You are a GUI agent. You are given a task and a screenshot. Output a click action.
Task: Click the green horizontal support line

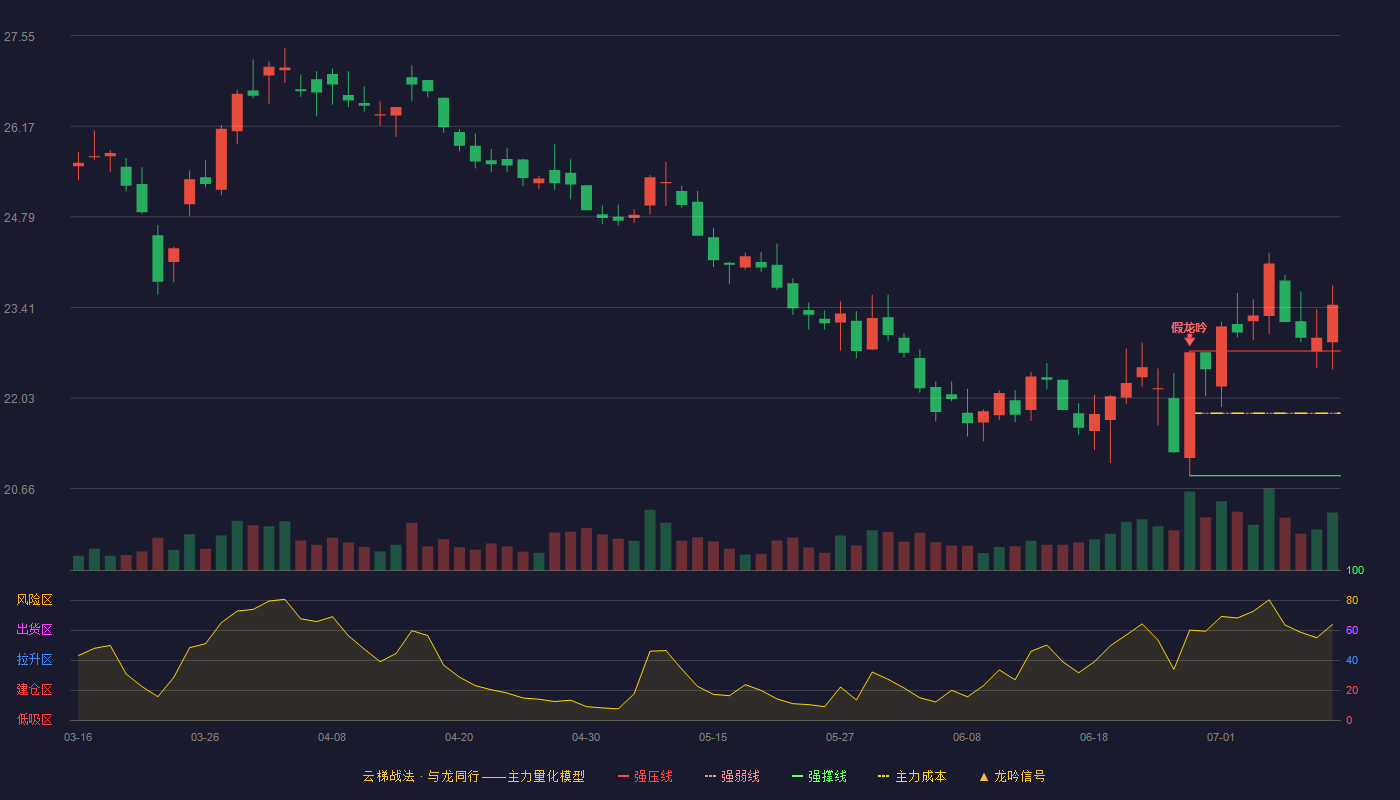[x=1265, y=476]
